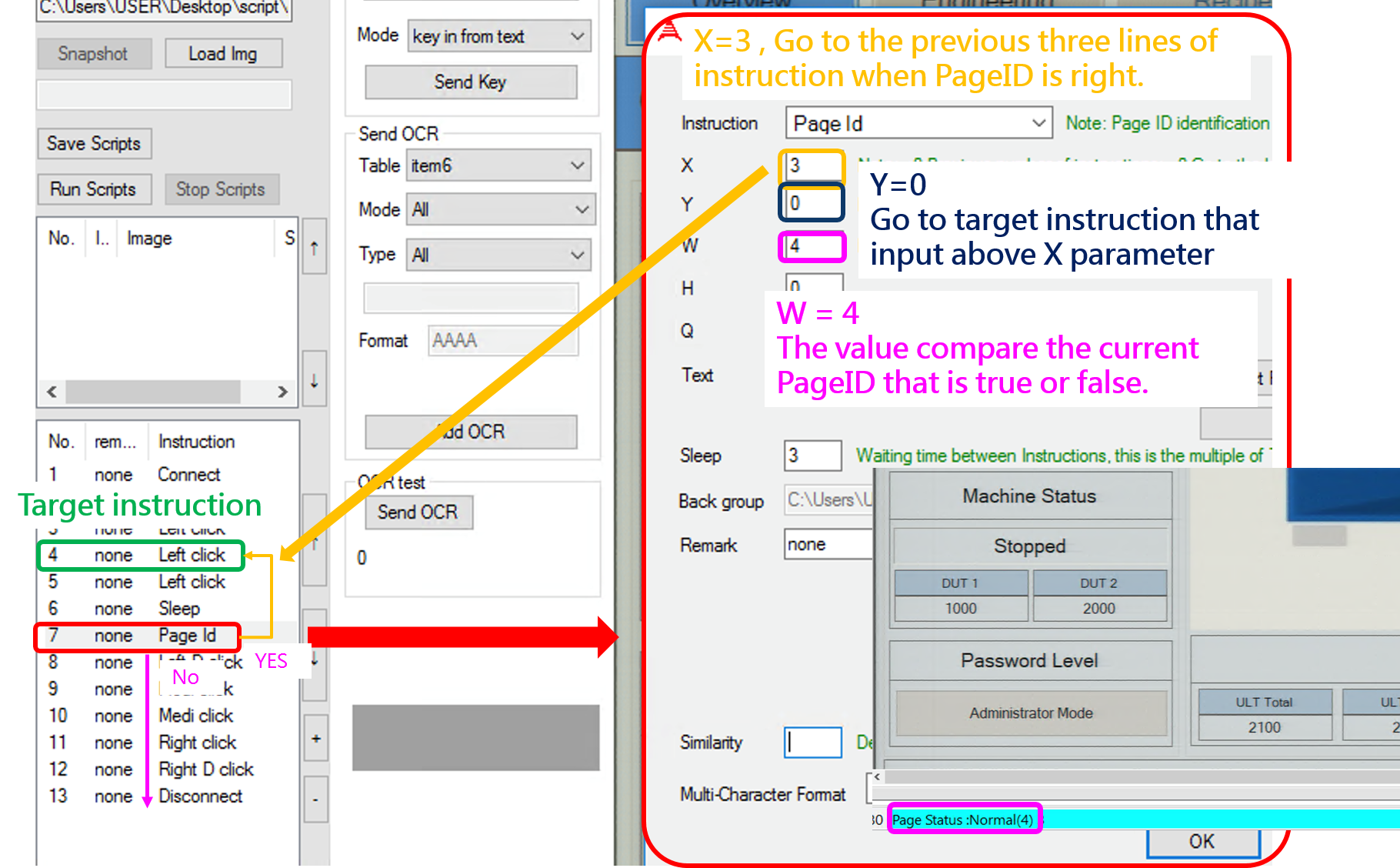Open the Instruction dropdown showing Page Id
Viewport: 1400px width, 868px height.
[918, 123]
